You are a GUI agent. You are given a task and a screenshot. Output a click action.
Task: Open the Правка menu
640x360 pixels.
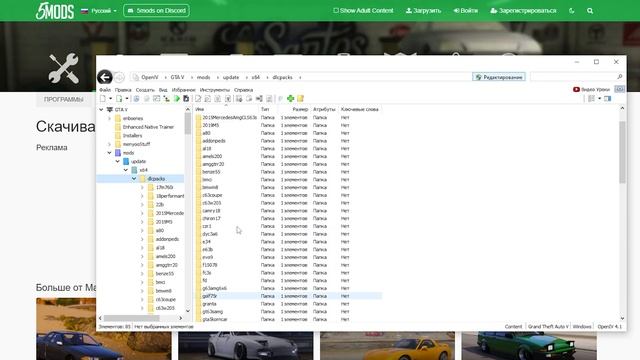click(x=123, y=90)
